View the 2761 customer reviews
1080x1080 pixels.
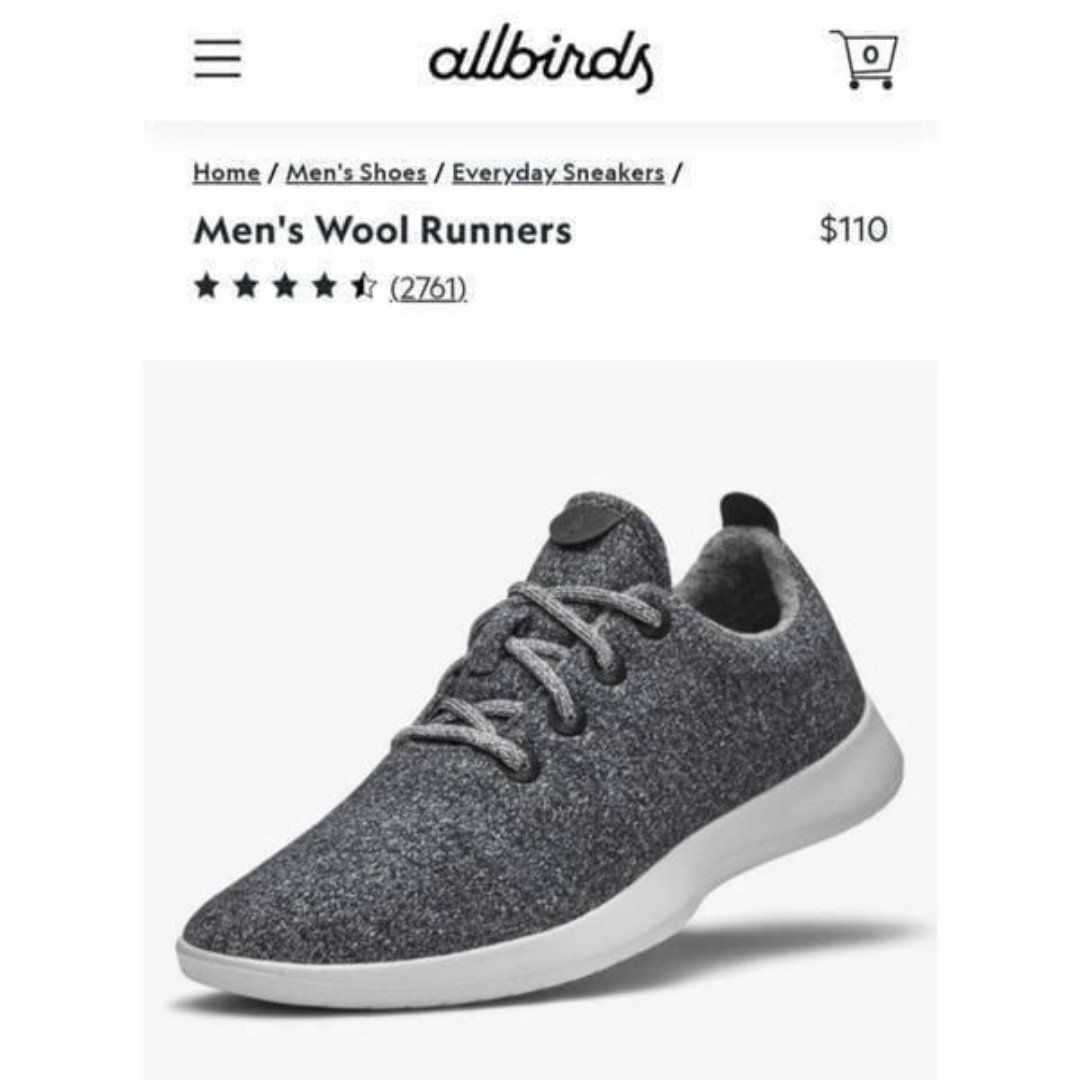tap(428, 287)
